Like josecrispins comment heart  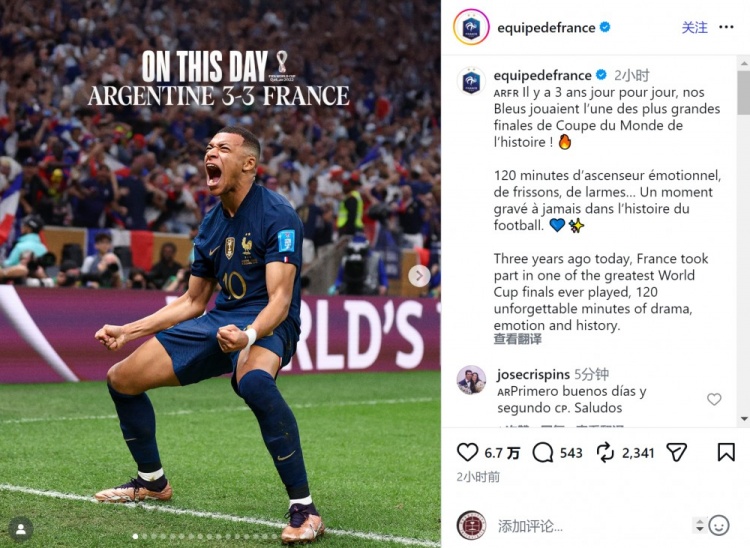tap(714, 399)
